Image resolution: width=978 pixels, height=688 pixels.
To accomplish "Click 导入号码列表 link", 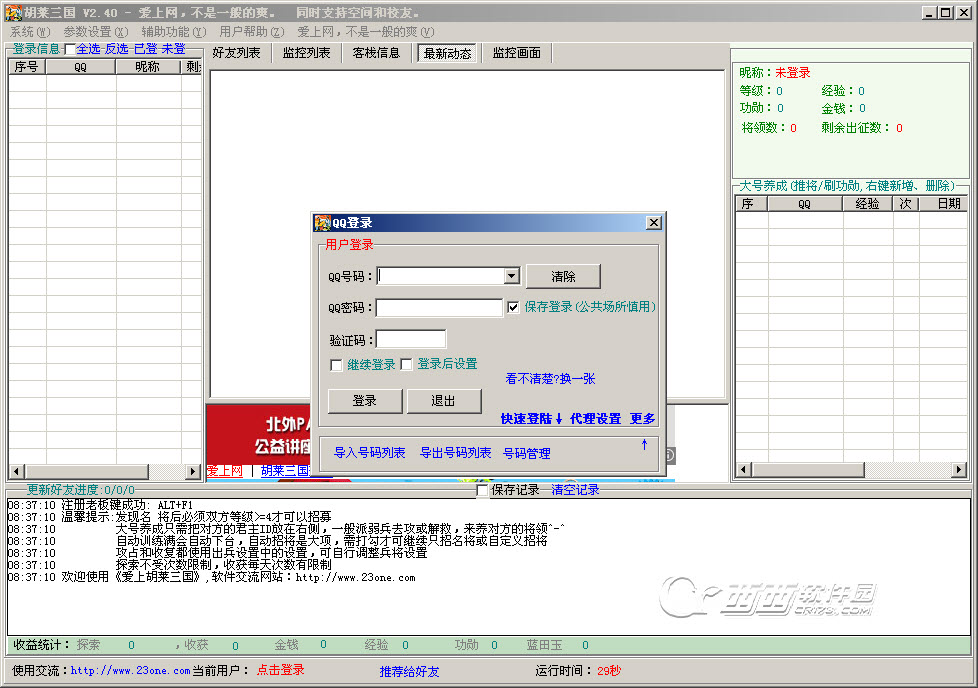I will point(370,453).
